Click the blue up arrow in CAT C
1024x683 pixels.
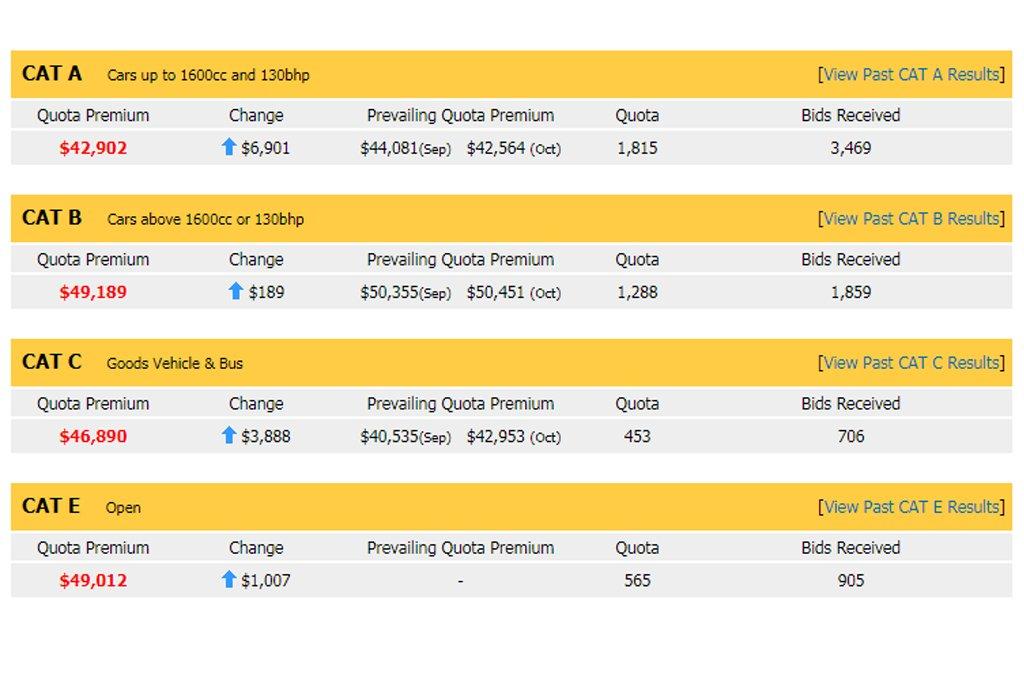[x=228, y=435]
